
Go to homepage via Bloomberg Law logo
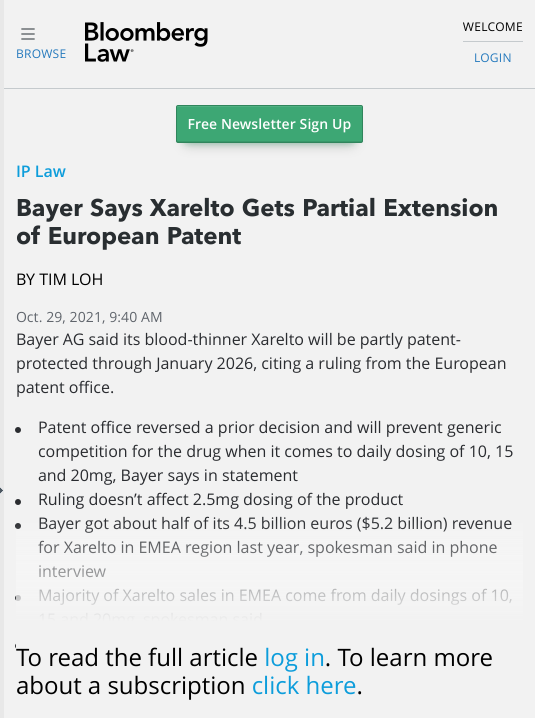(146, 42)
